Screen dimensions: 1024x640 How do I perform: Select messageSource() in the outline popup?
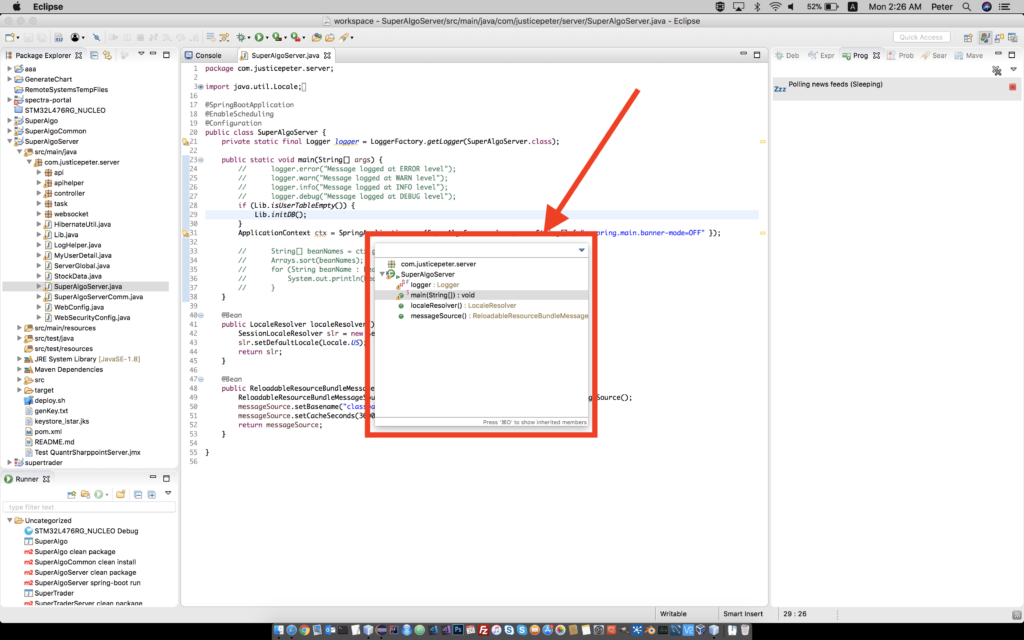click(x=499, y=316)
